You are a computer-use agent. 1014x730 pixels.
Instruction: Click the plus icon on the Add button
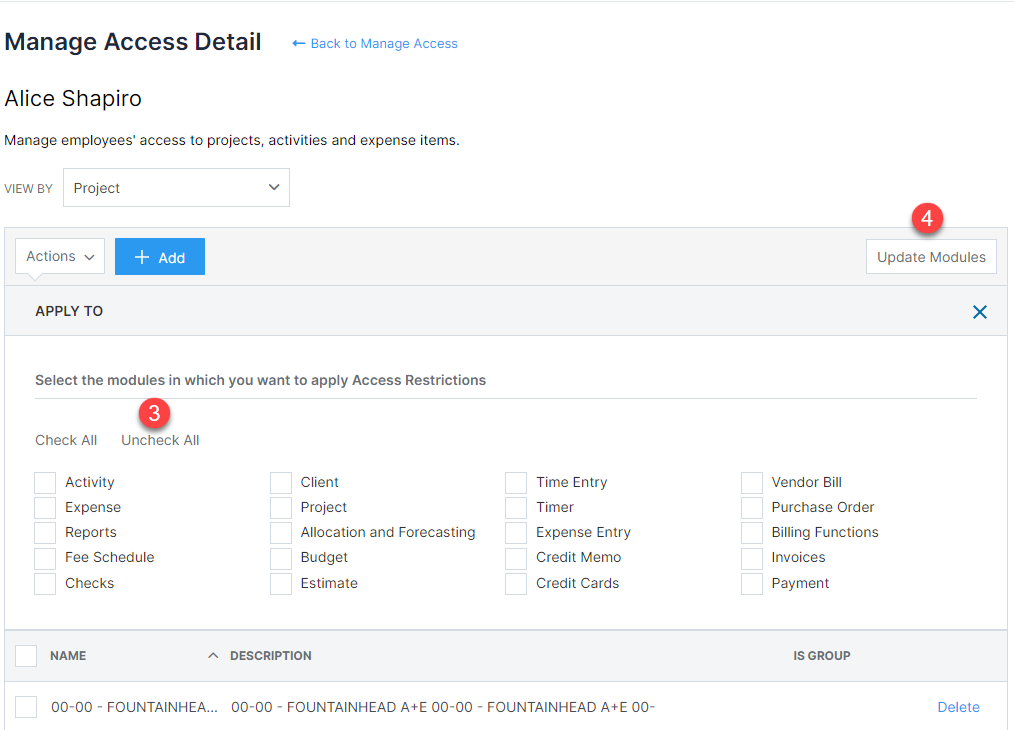click(x=143, y=256)
